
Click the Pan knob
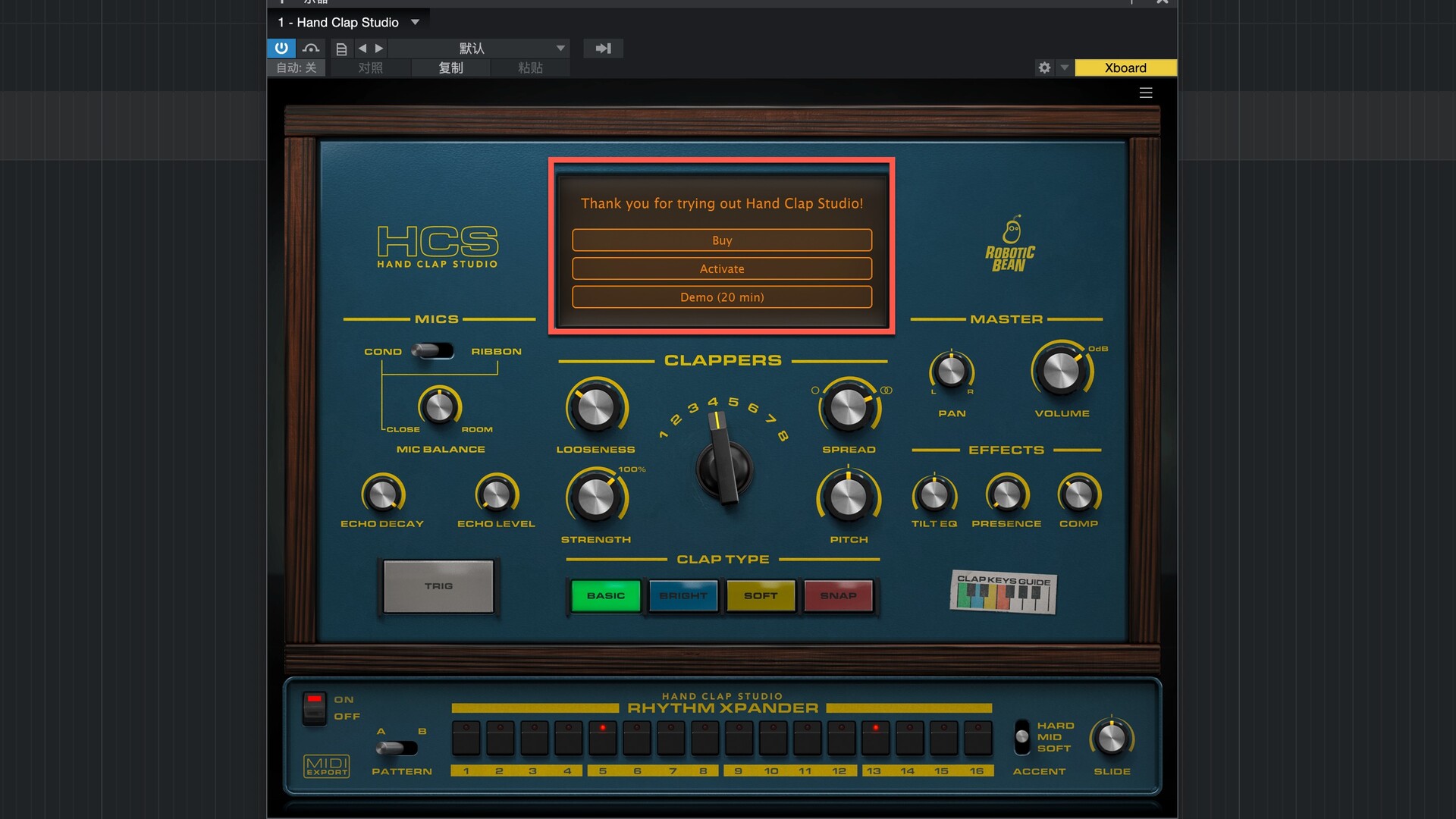click(x=952, y=371)
